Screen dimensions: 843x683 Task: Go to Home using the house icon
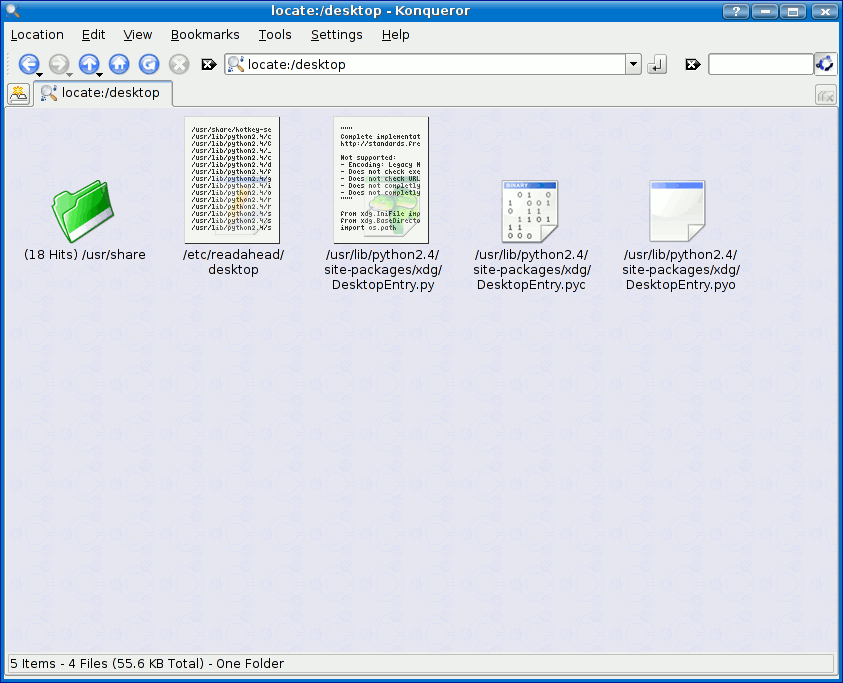pos(119,64)
